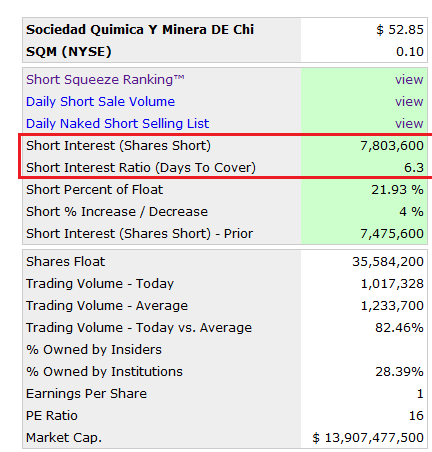Click the 82.46% Today vs. Average value
The height and width of the screenshot is (452, 432).
point(399,328)
